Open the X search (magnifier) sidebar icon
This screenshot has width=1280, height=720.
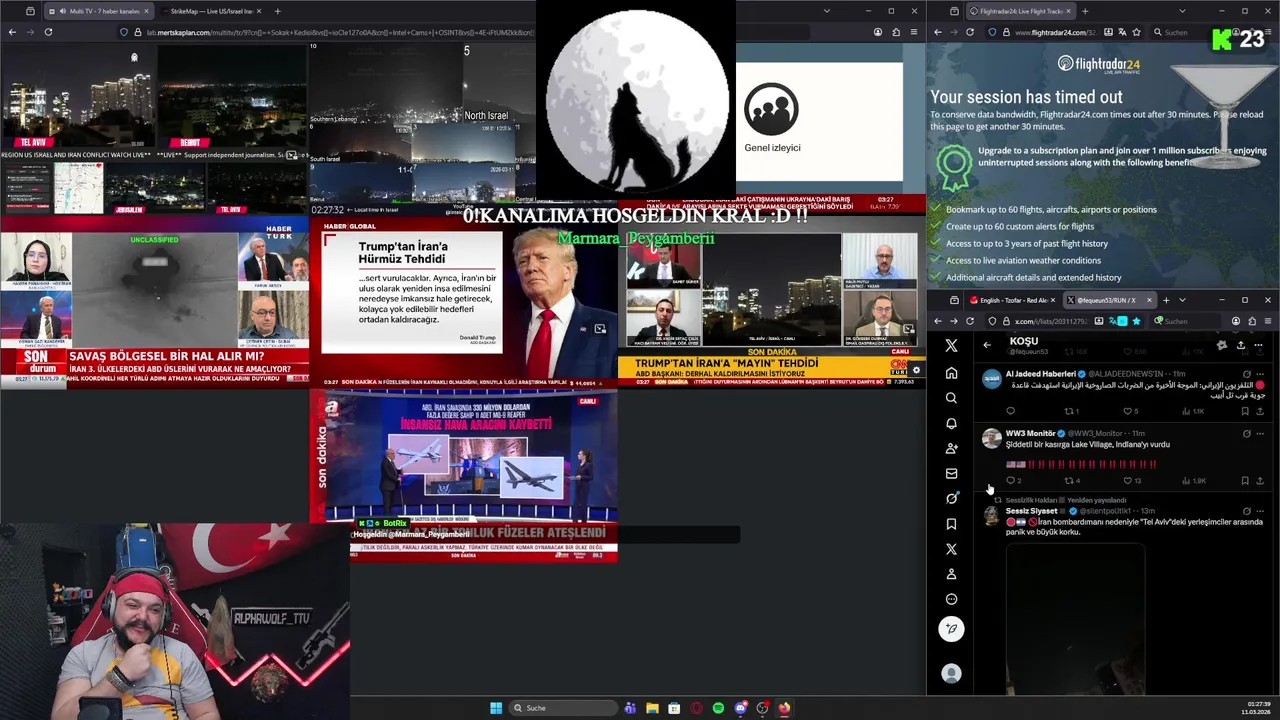[951, 398]
